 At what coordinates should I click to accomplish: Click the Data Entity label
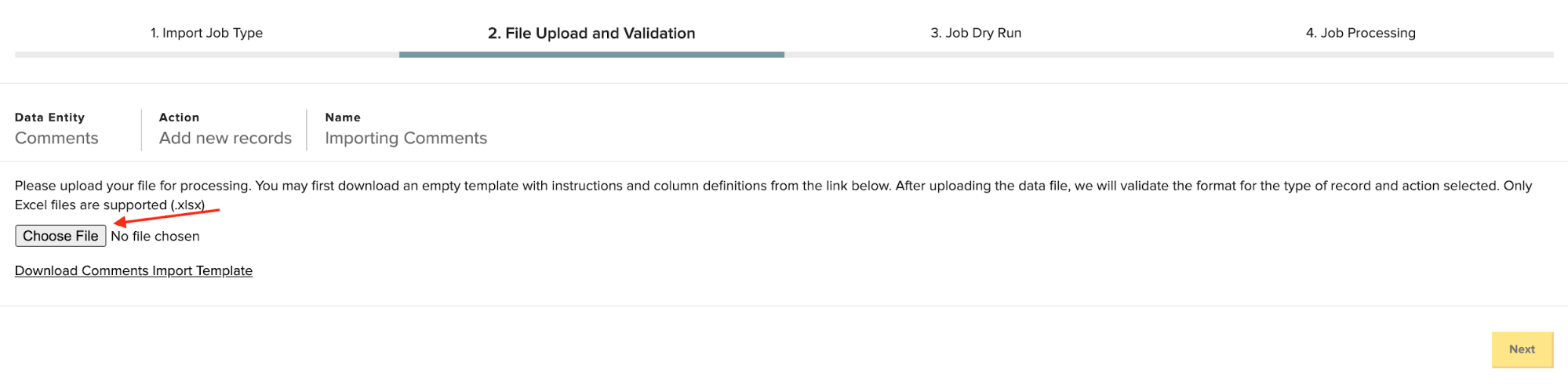[49, 117]
